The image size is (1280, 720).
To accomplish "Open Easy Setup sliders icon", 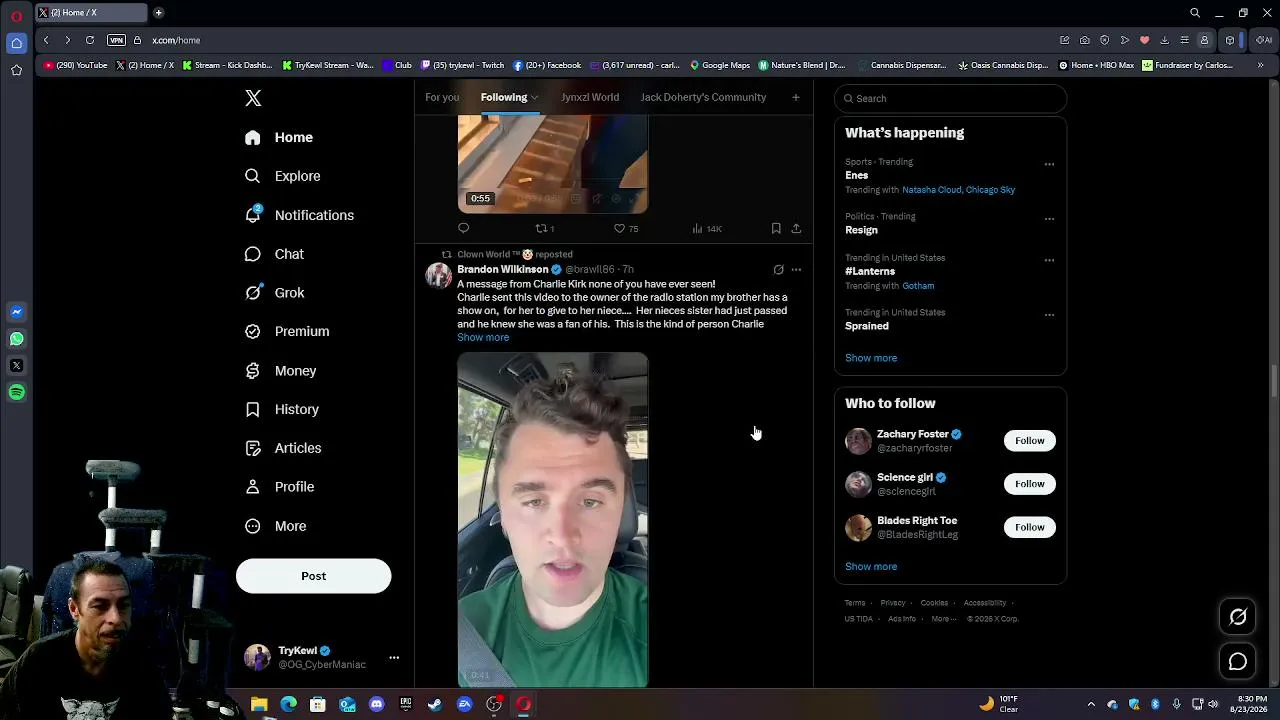I will tap(1185, 40).
